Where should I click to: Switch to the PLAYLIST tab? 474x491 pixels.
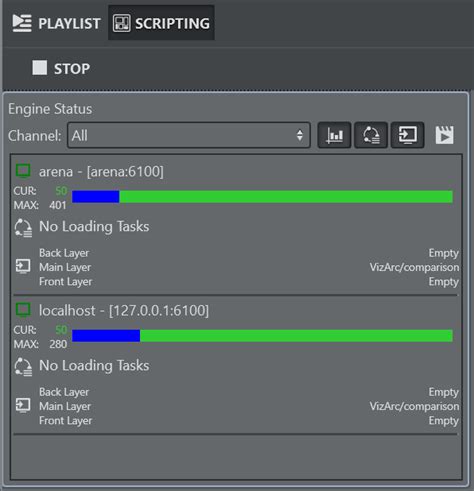pos(56,23)
